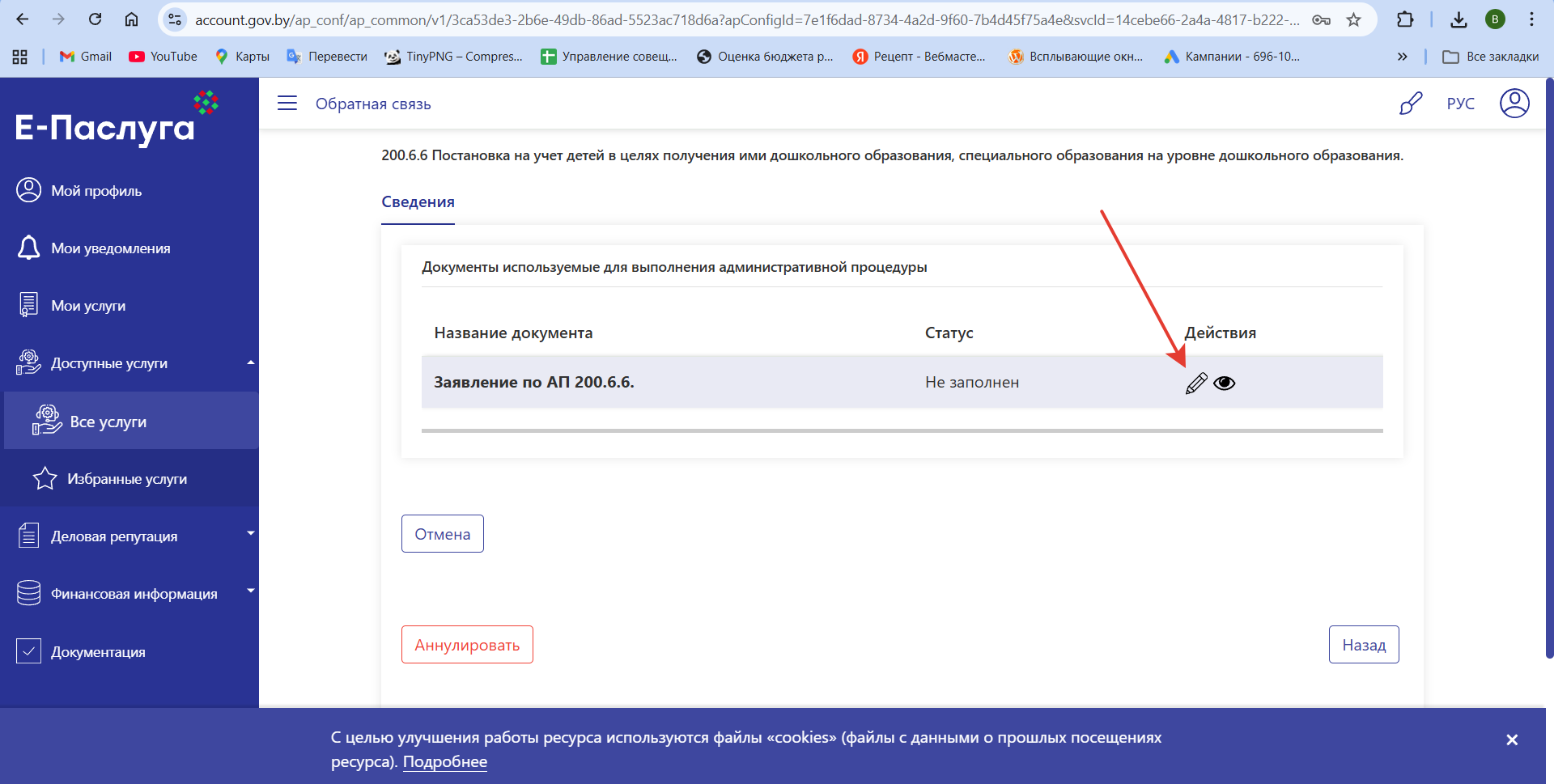The height and width of the screenshot is (784, 1554).
Task: Click the site info icon in address bar
Action: (x=174, y=19)
